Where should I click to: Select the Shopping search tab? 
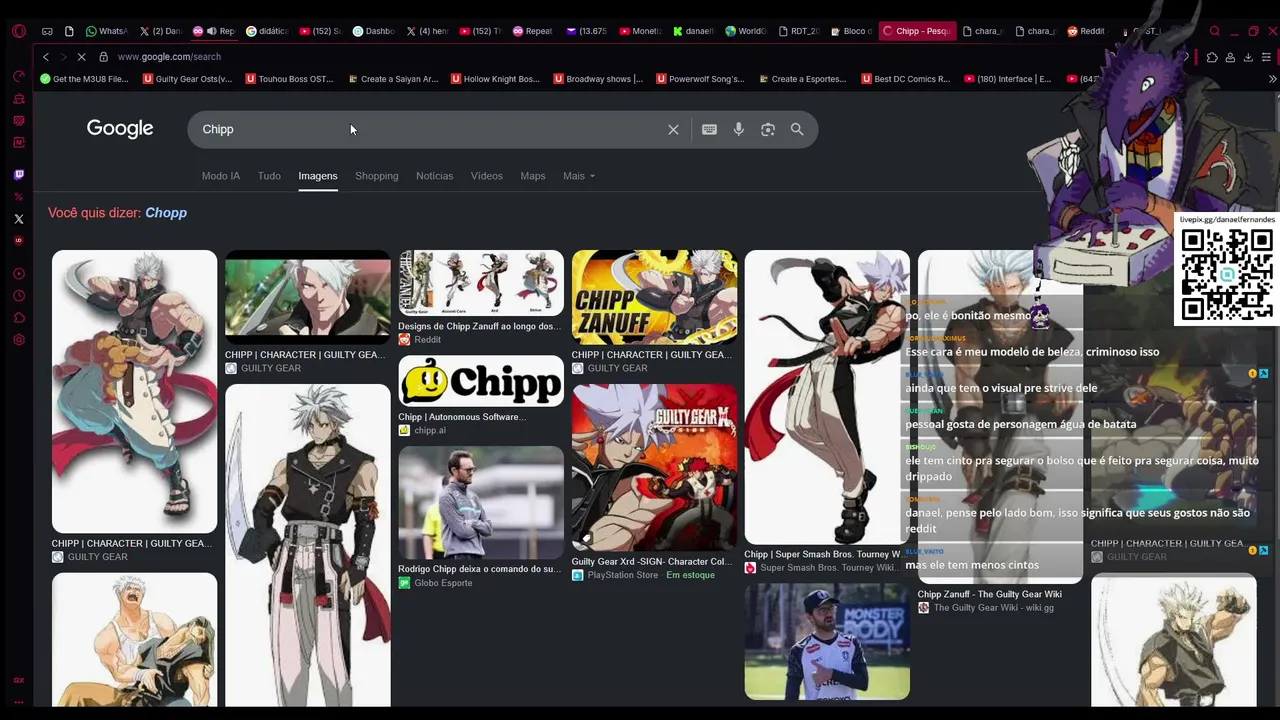click(x=377, y=176)
